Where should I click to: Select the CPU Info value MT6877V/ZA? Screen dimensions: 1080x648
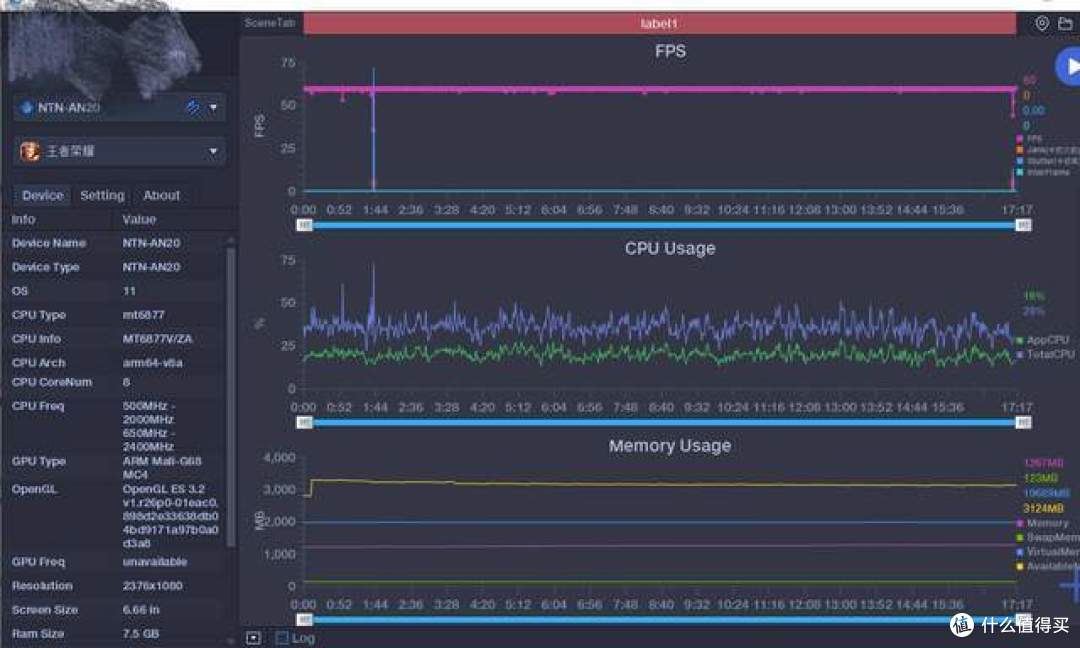(x=158, y=339)
